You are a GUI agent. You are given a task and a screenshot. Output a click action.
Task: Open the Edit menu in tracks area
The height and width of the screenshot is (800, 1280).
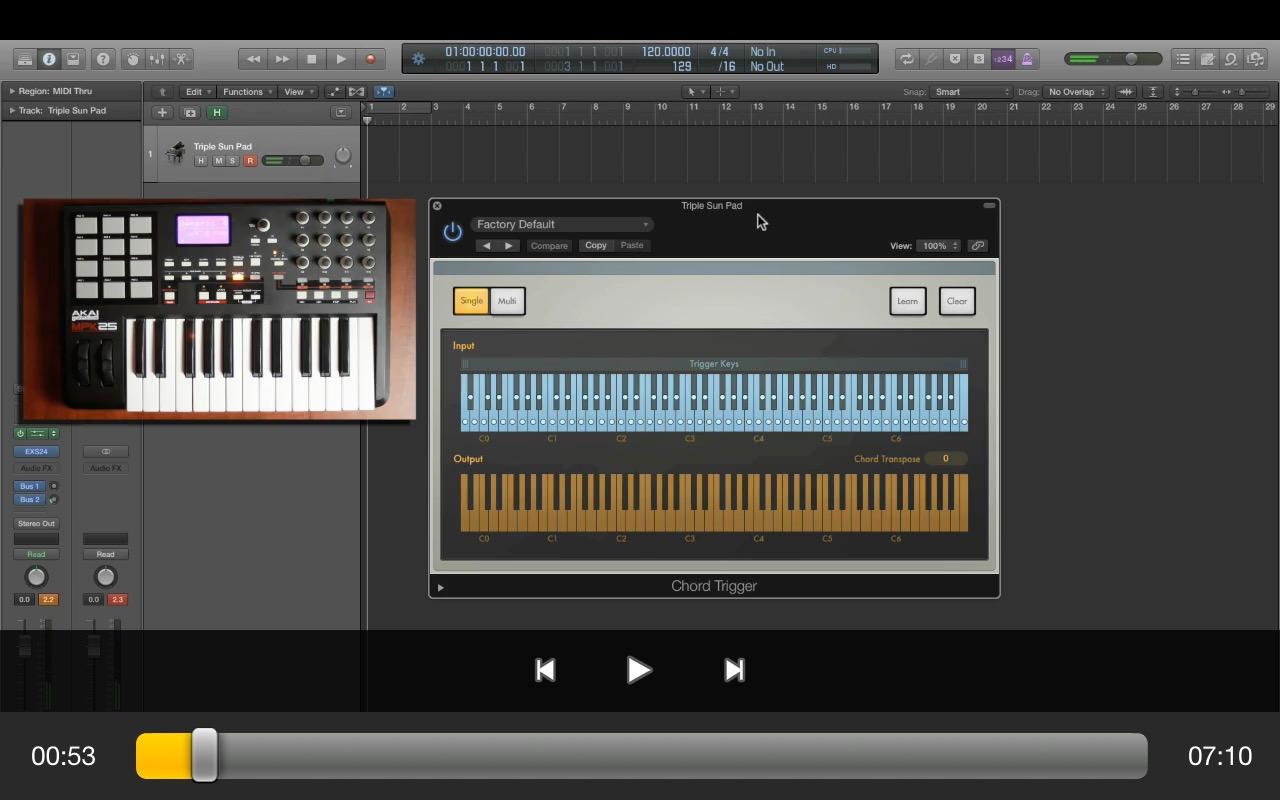[x=196, y=92]
